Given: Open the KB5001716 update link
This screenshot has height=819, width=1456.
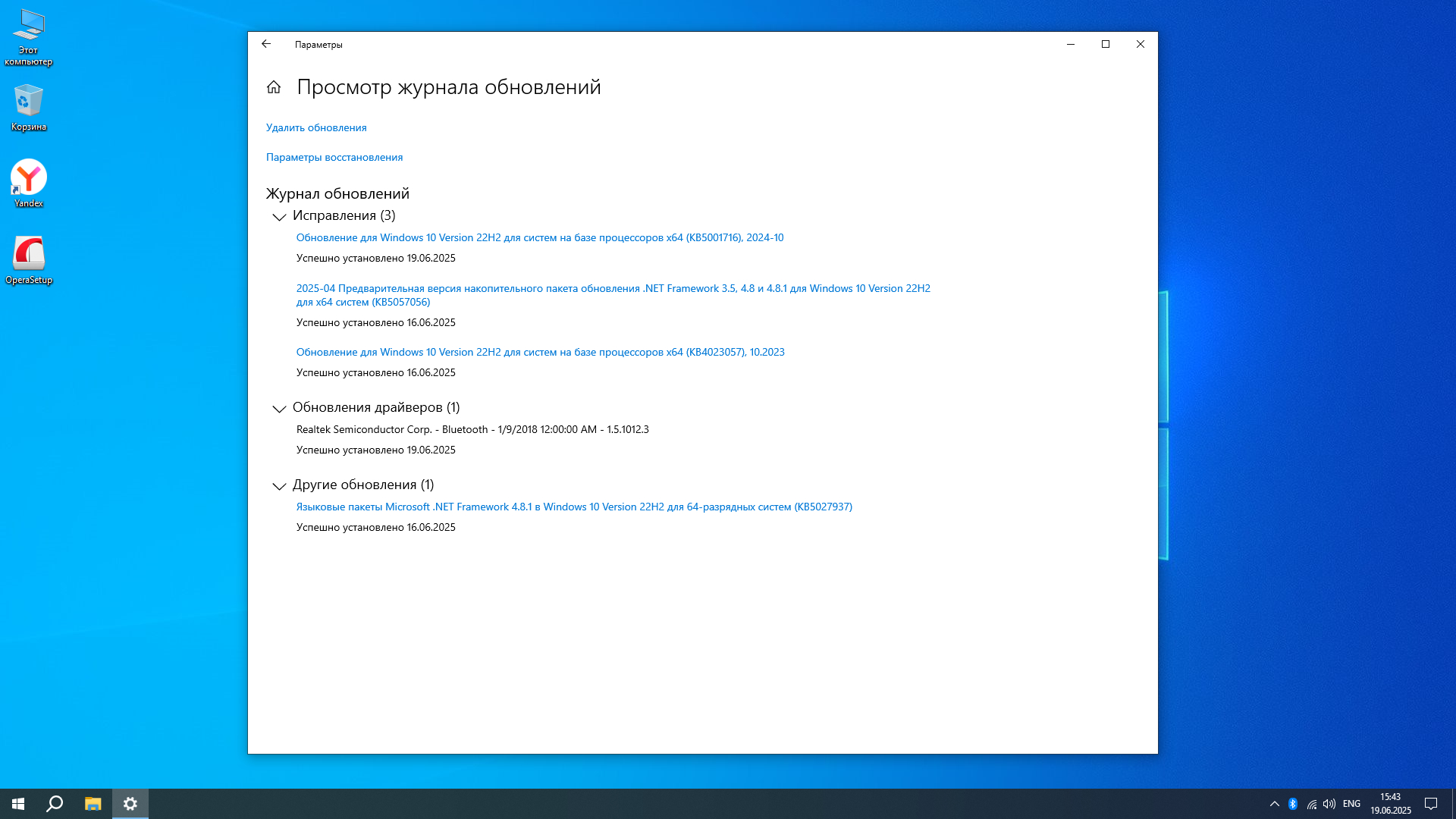Looking at the screenshot, I should tap(539, 237).
